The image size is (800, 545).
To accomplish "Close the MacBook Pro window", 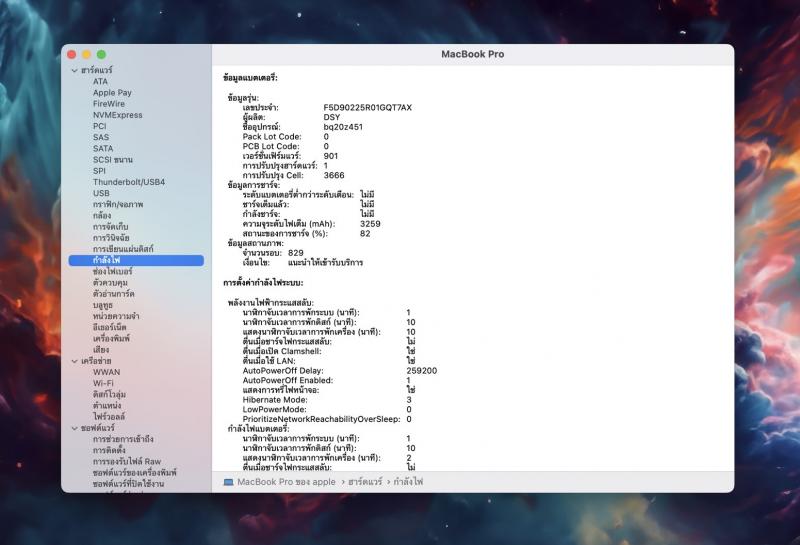I will pos(72,55).
